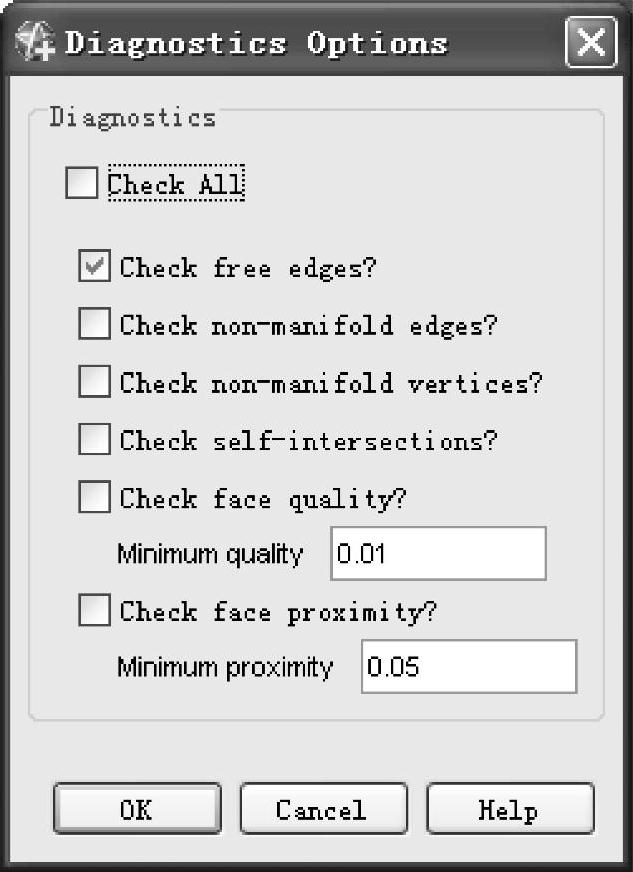
Task: Click the Cancel button
Action: pos(323,809)
